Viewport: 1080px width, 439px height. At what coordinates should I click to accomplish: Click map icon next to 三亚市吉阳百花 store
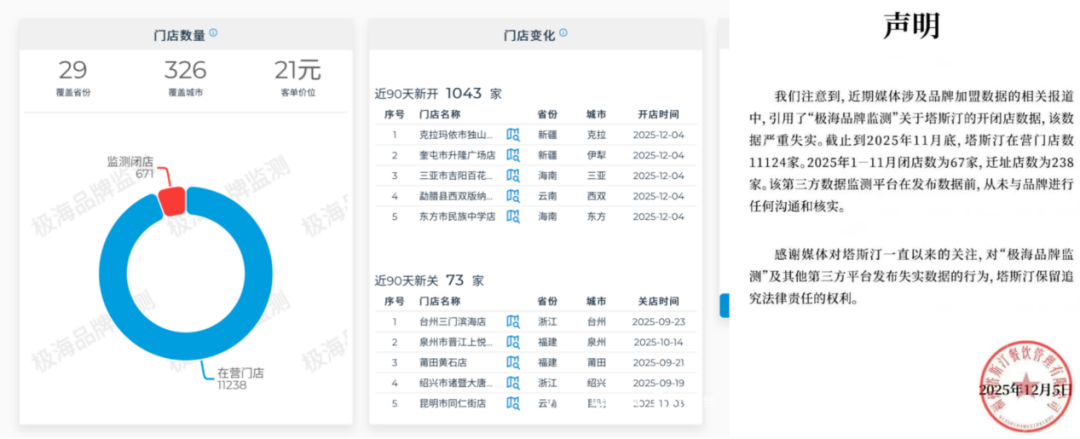pyautogui.click(x=513, y=175)
